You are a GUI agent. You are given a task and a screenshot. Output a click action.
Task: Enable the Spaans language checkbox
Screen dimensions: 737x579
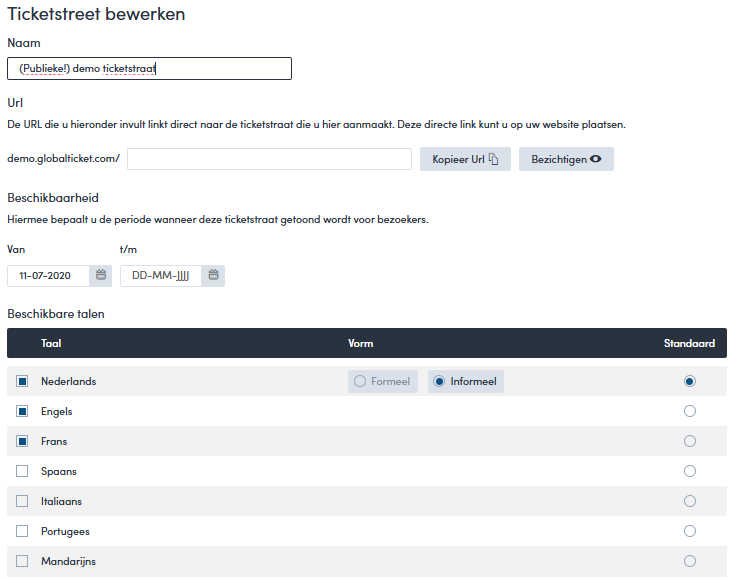coord(22,471)
